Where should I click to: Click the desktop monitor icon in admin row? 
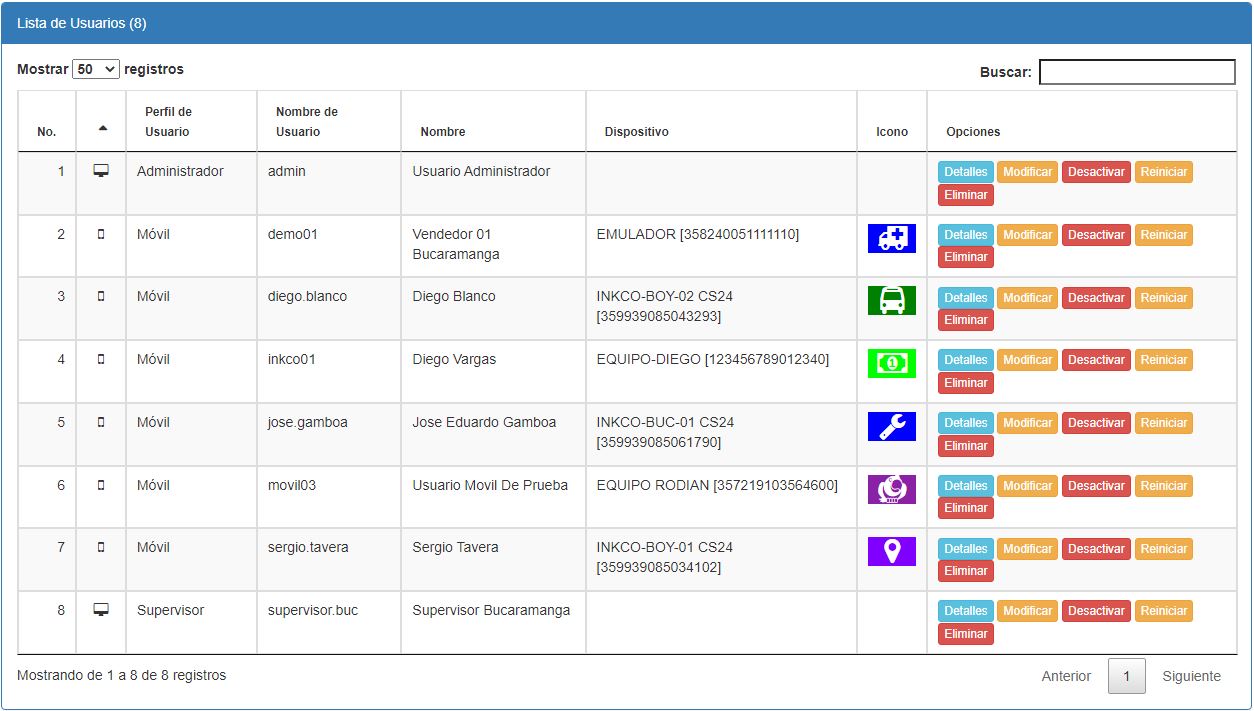click(101, 171)
